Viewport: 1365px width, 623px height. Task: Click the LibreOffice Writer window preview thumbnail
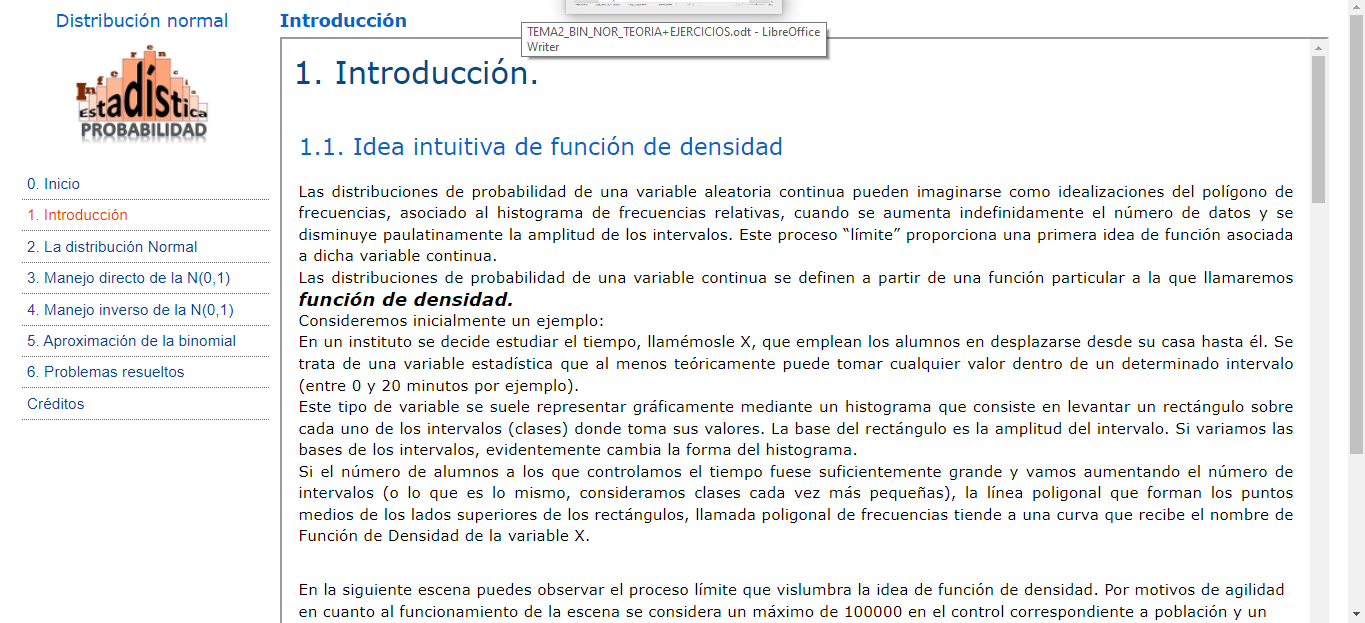click(664, 7)
